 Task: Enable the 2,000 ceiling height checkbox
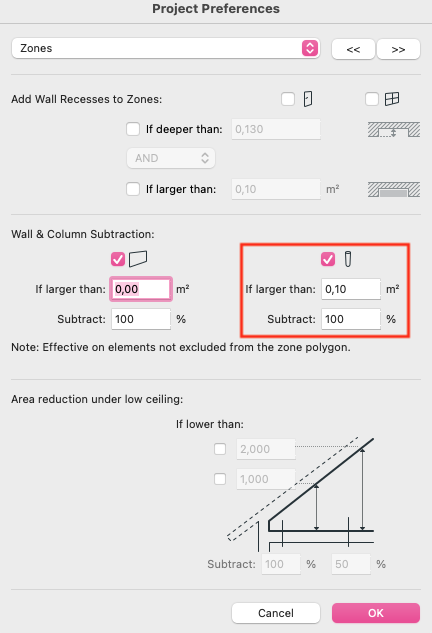coord(220,449)
